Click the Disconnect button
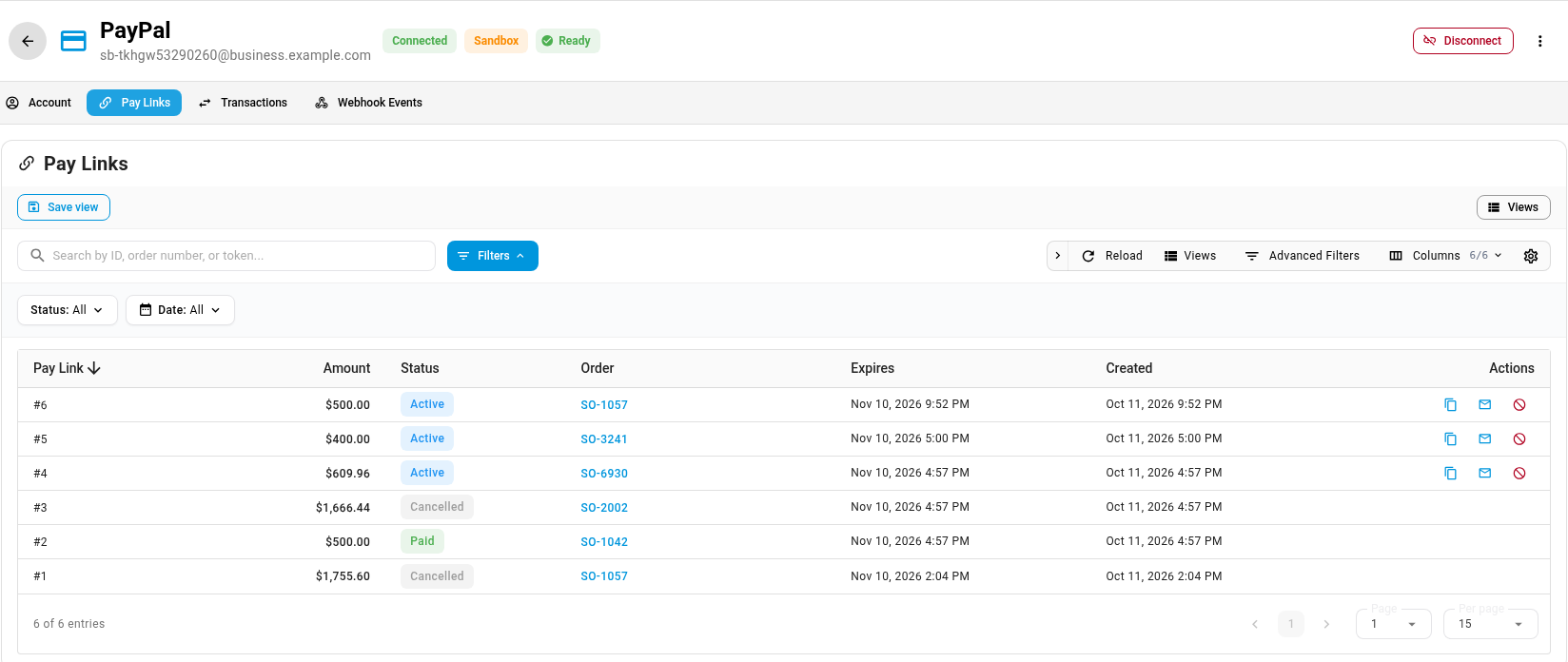 point(1462,41)
